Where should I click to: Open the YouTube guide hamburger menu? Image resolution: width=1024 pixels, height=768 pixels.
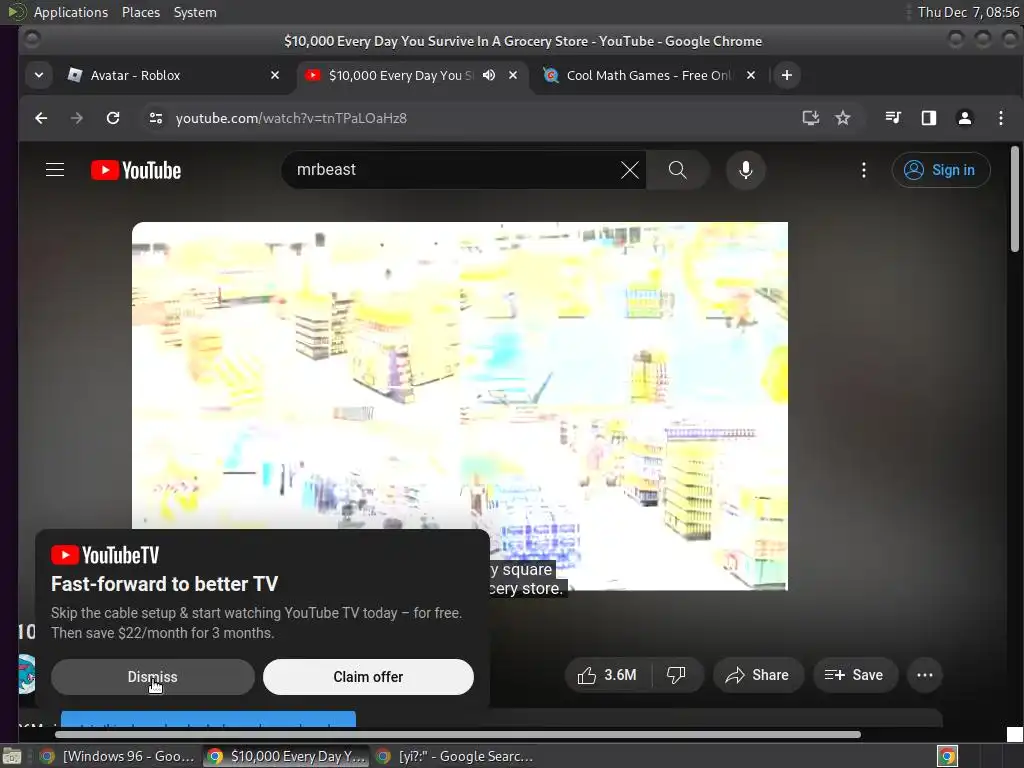(x=55, y=170)
